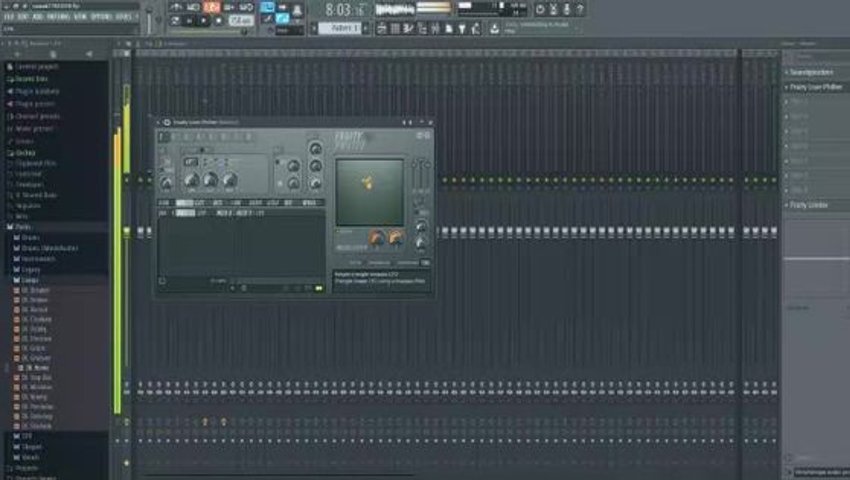
Task: Click the help question-mark icon top right
Action: [580, 9]
